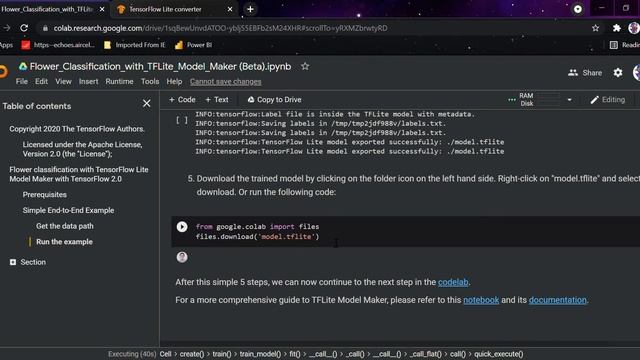Click the Share button
640x360 pixels.
coord(585,73)
